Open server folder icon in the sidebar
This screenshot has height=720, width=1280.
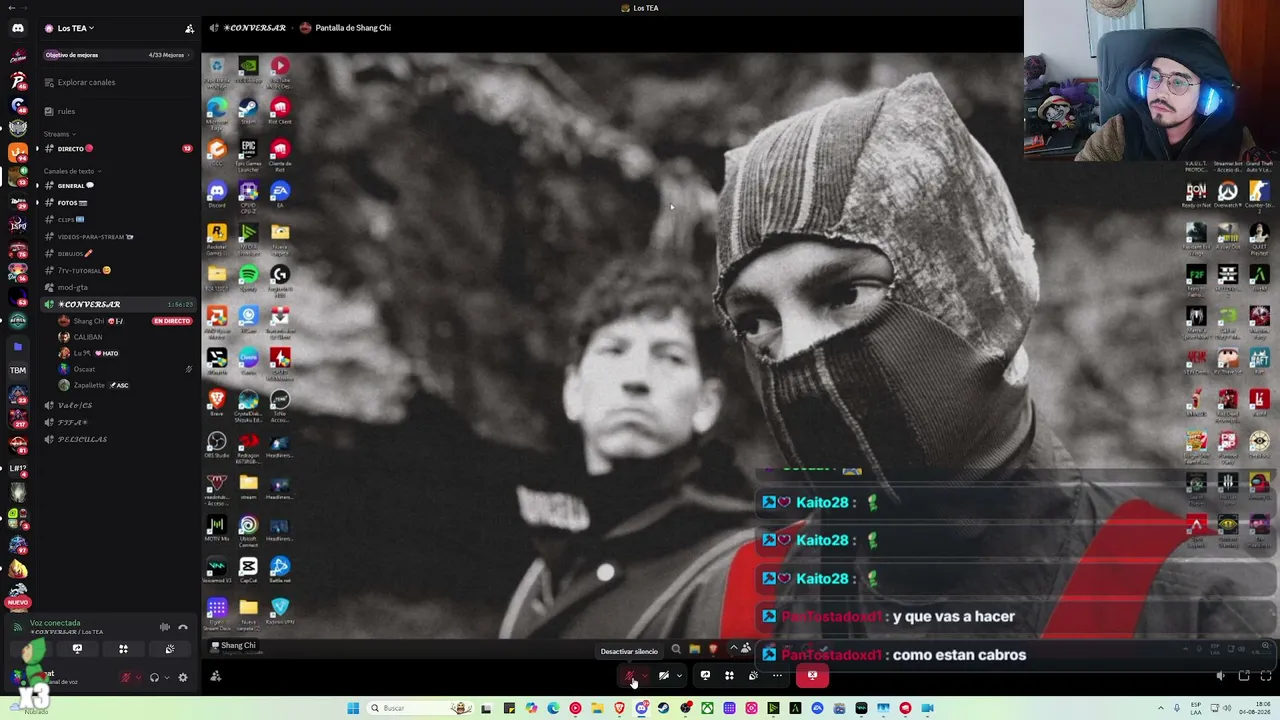18,346
